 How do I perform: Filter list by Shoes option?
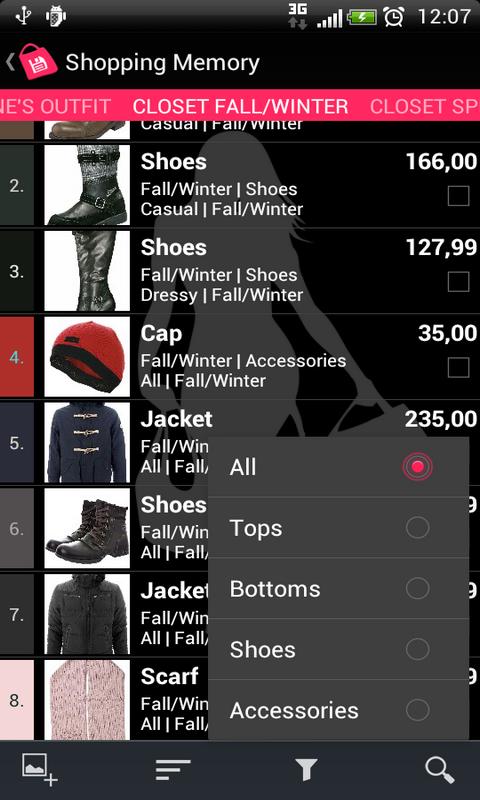338,649
